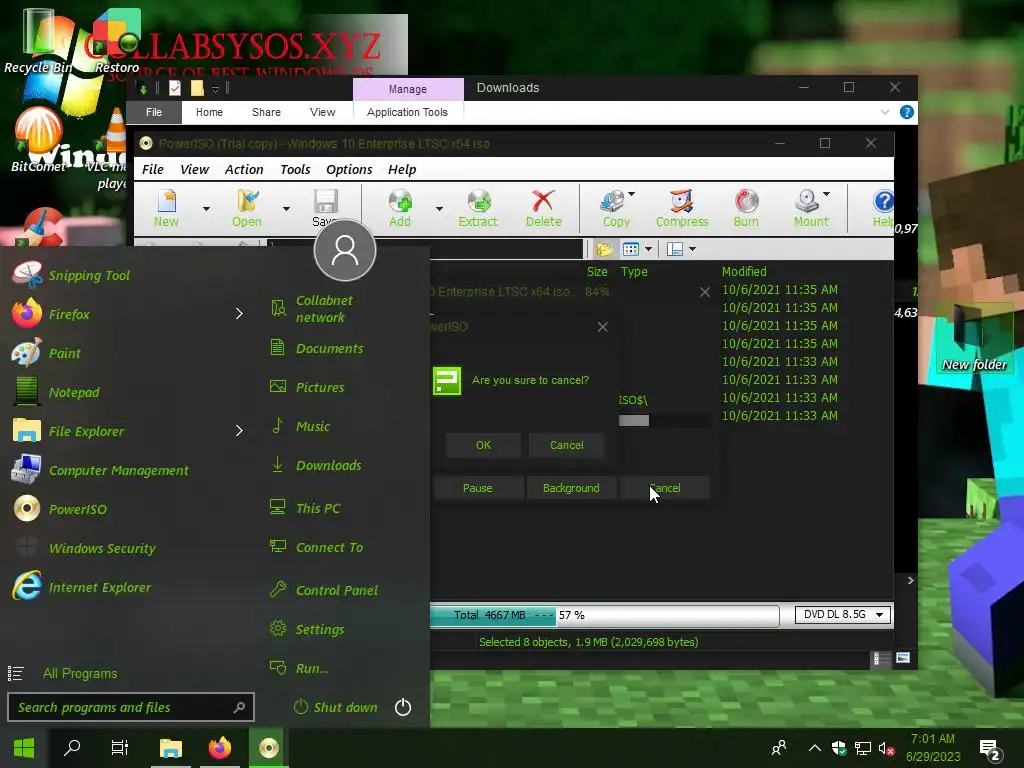This screenshot has height=768, width=1024.
Task: Open the PowerISO Options menu
Action: [349, 169]
